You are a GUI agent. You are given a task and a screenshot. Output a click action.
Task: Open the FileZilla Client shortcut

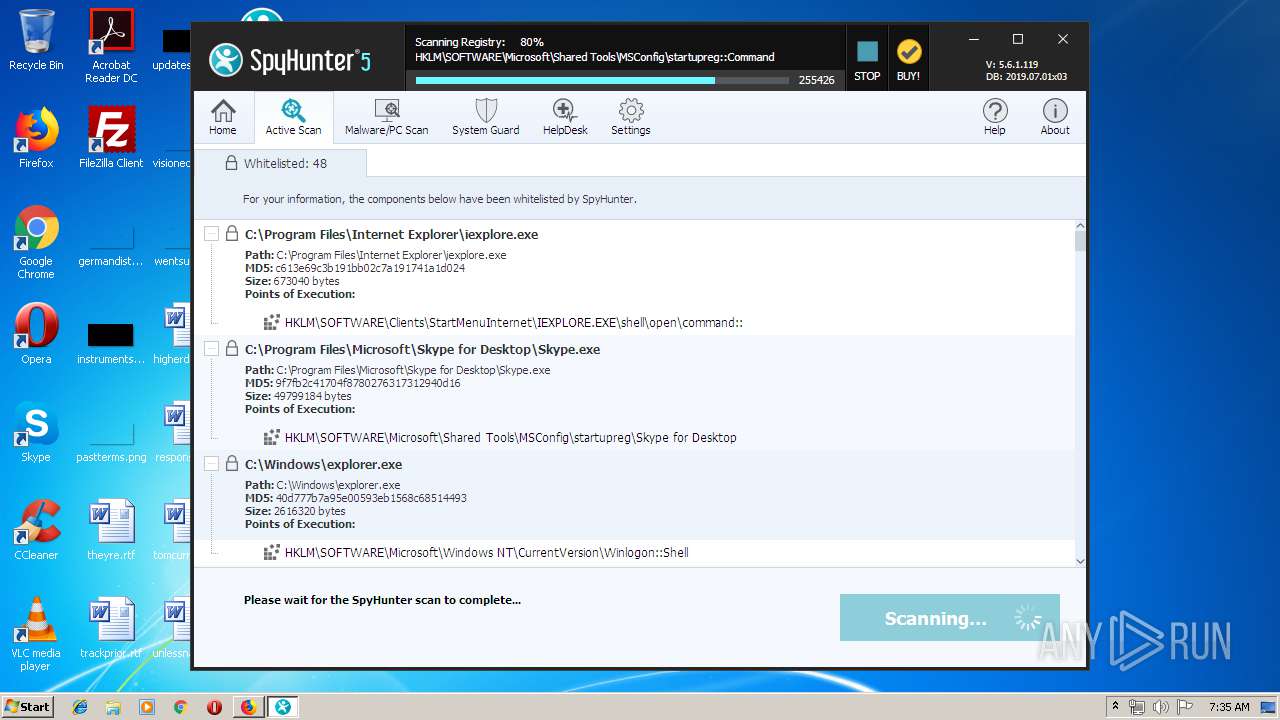pyautogui.click(x=111, y=138)
